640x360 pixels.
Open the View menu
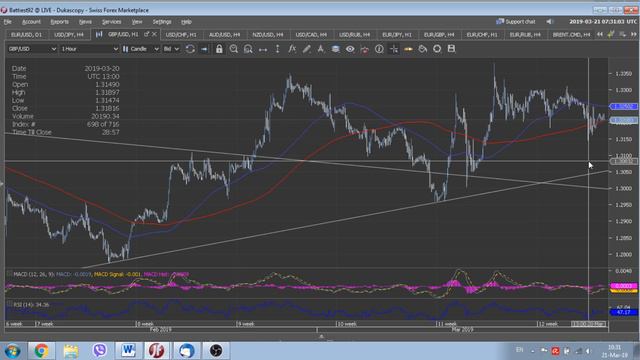point(137,22)
